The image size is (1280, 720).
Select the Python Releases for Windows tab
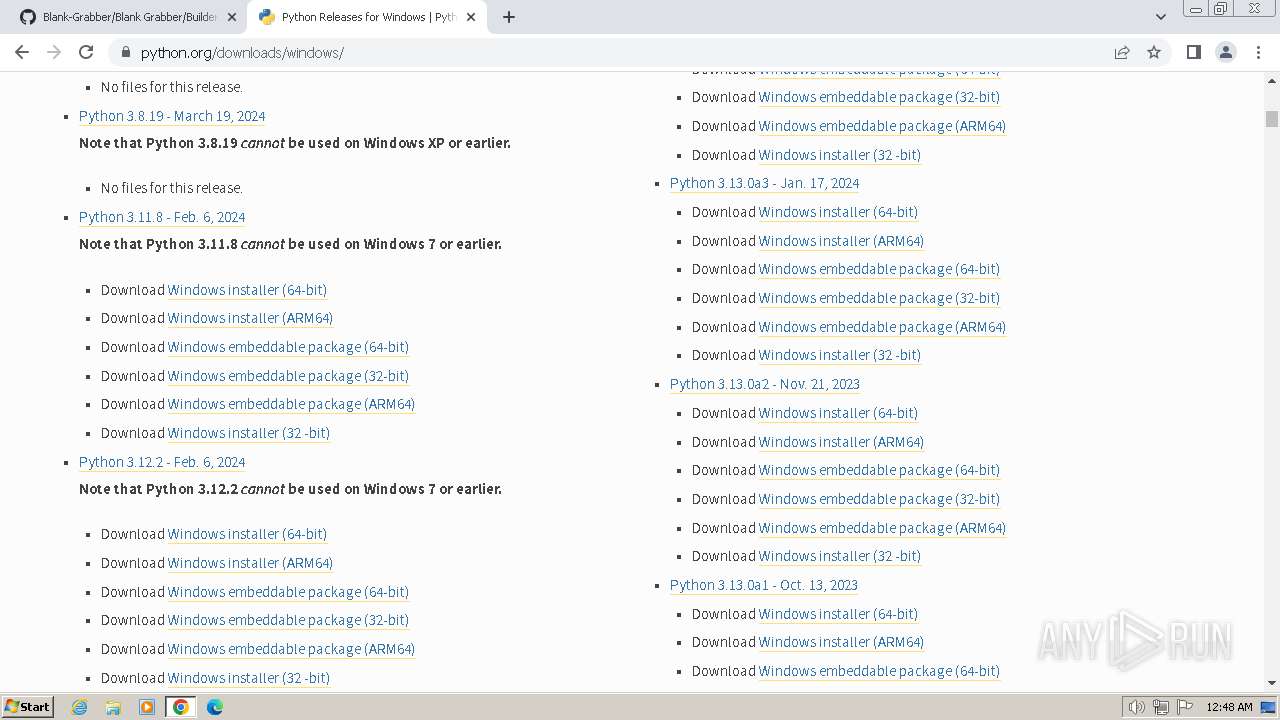366,17
